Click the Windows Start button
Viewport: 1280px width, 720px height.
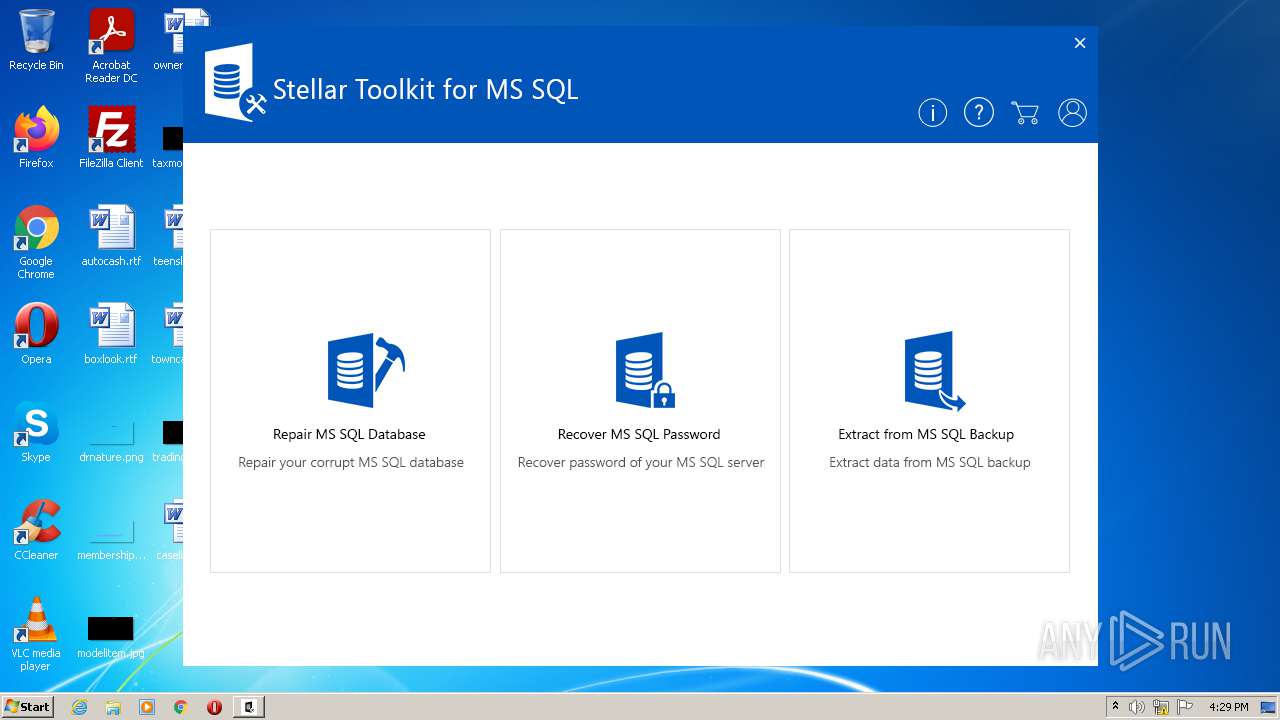27,706
